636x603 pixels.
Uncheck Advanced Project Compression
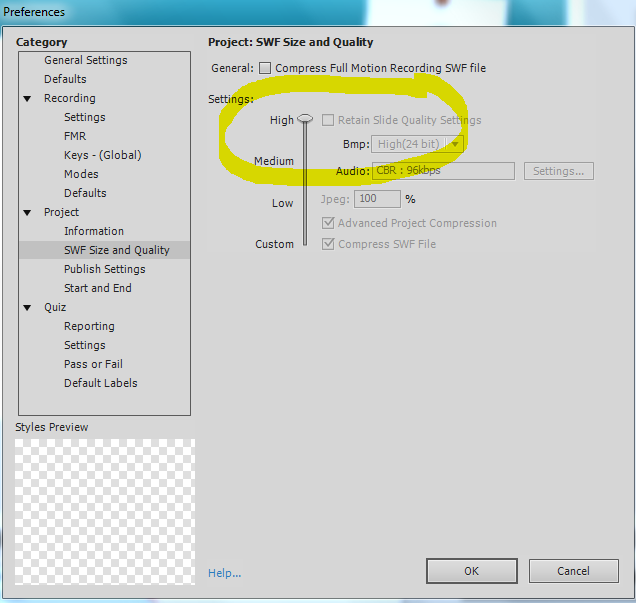point(328,223)
